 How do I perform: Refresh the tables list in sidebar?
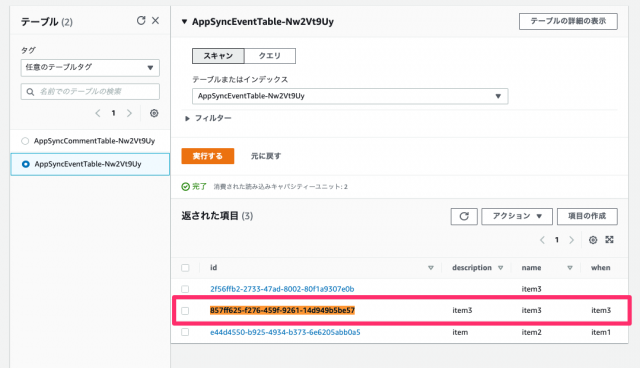(x=141, y=20)
